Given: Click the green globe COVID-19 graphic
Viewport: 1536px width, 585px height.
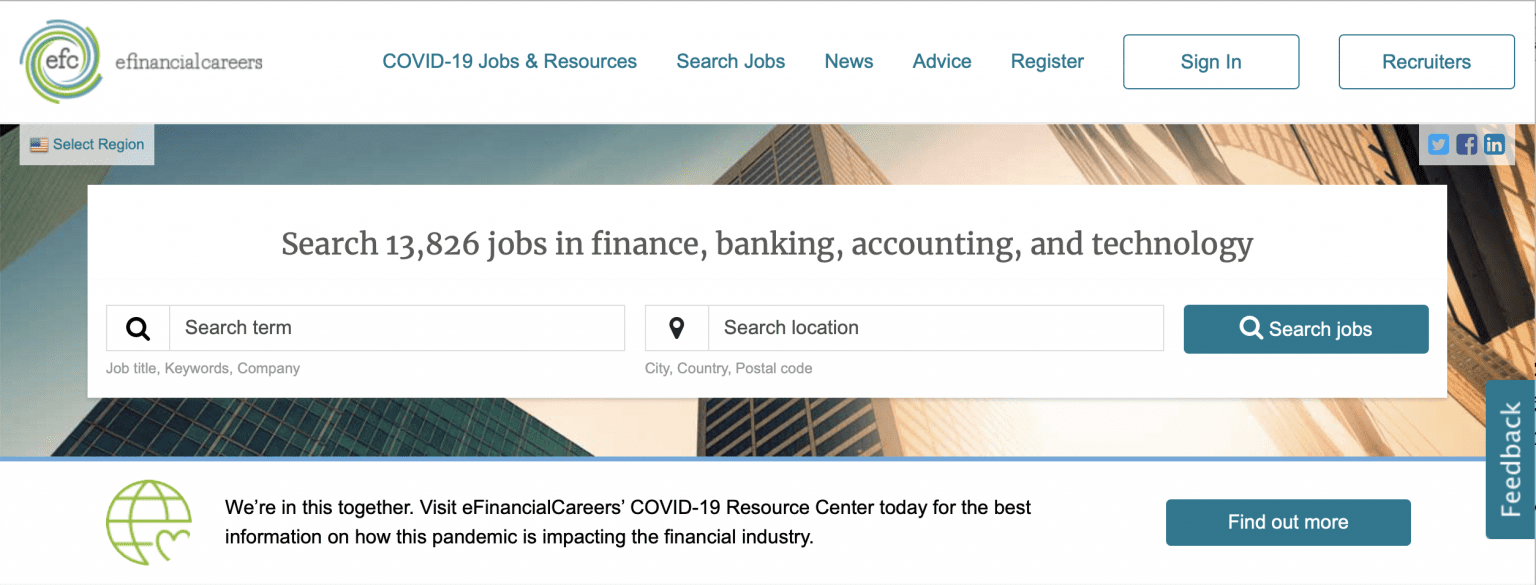Looking at the screenshot, I should (x=148, y=521).
